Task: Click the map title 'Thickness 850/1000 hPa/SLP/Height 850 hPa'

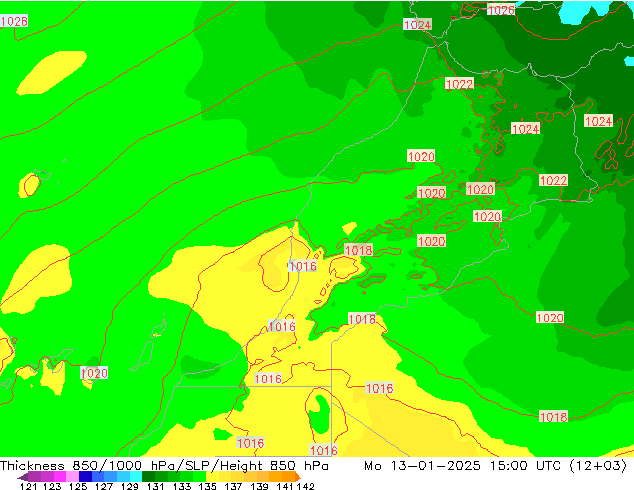Action: pyautogui.click(x=164, y=466)
